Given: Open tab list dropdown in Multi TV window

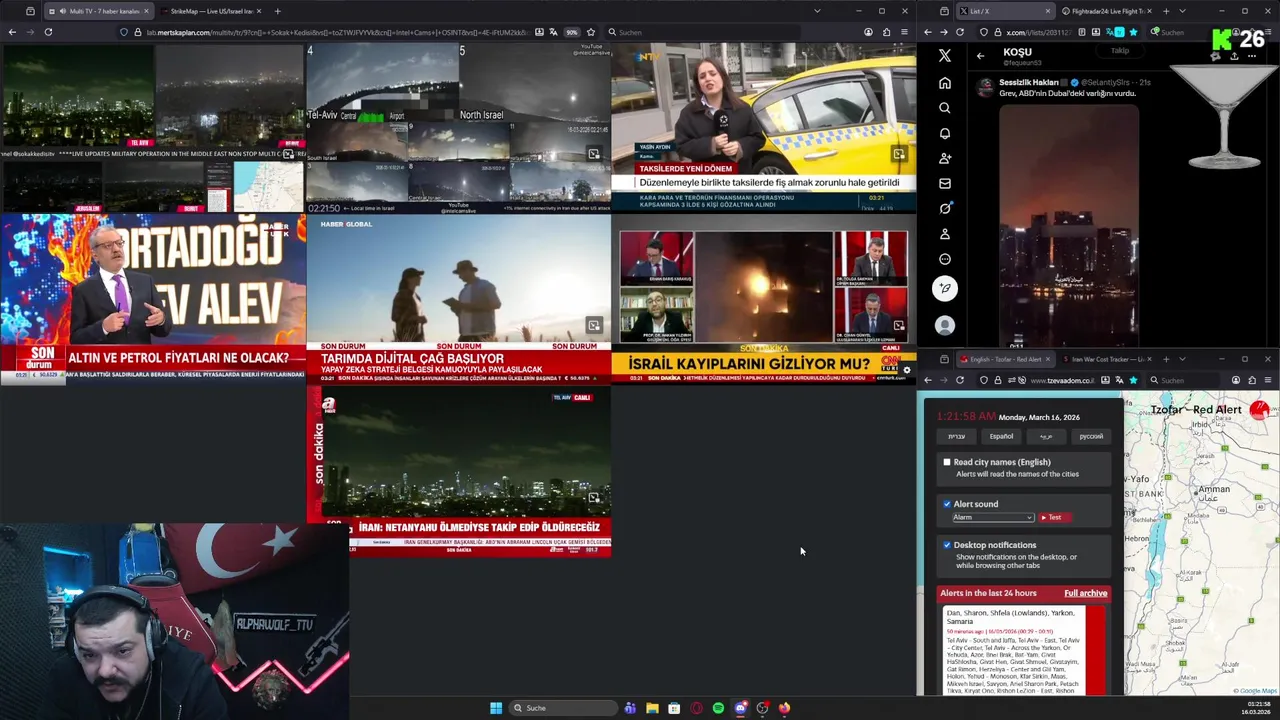Looking at the screenshot, I should click(x=817, y=11).
